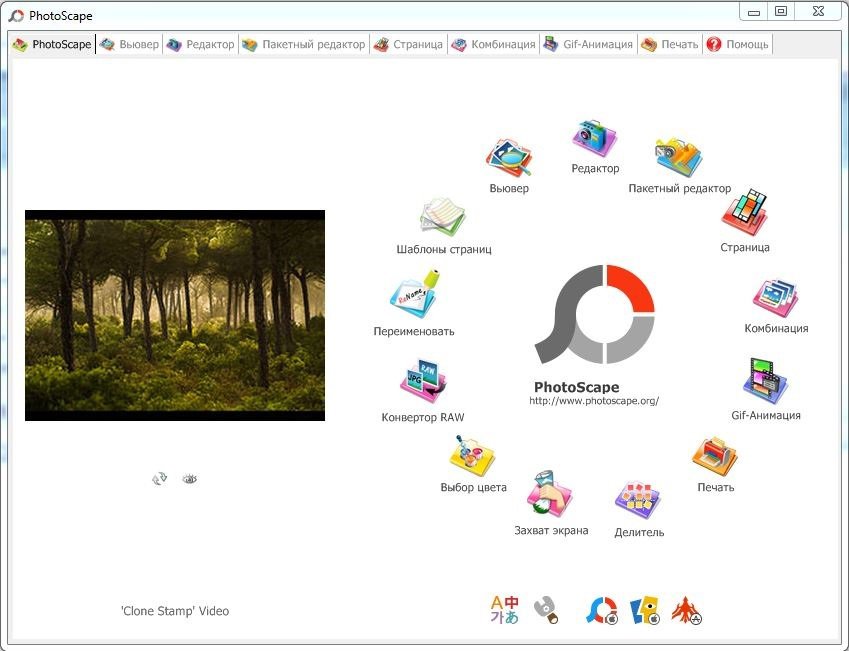
Task: Switch to the Страница tab
Action: point(408,45)
